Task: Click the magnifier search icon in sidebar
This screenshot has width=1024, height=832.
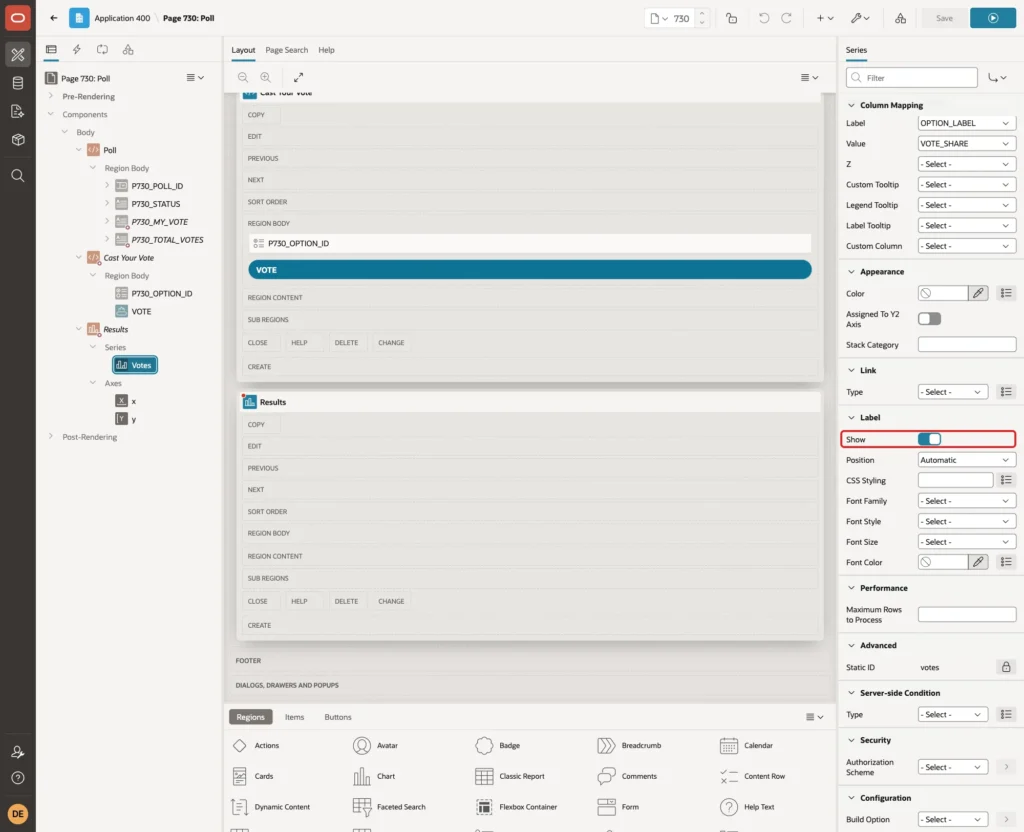Action: click(x=18, y=176)
